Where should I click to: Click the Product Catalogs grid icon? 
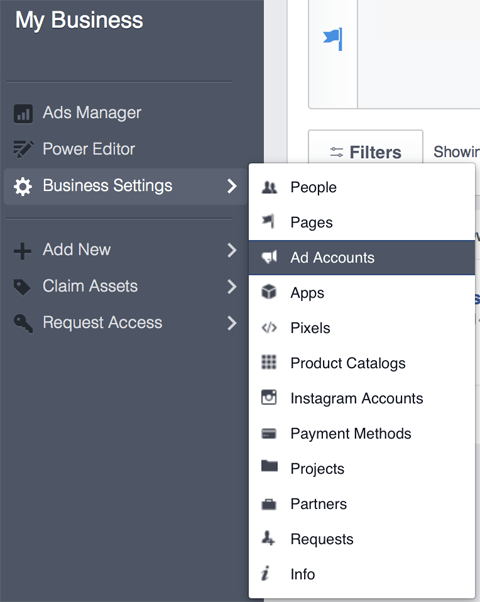tap(269, 362)
